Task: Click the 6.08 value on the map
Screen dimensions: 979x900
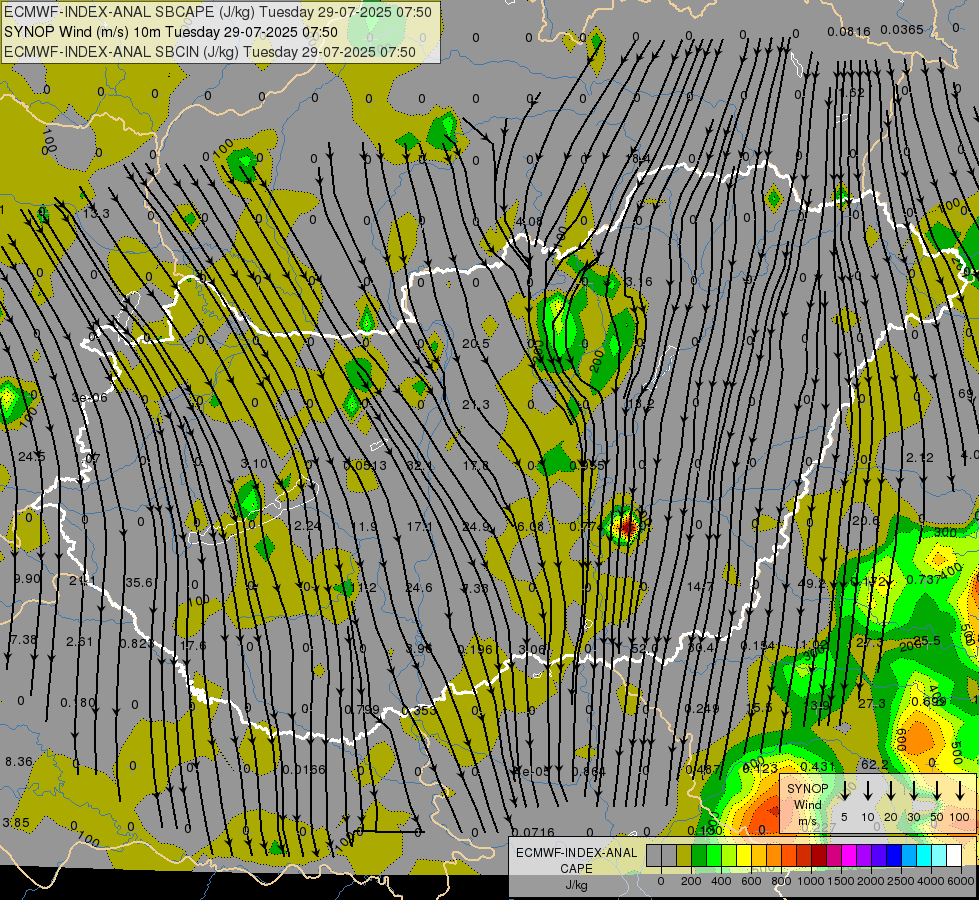Action: pyautogui.click(x=531, y=527)
